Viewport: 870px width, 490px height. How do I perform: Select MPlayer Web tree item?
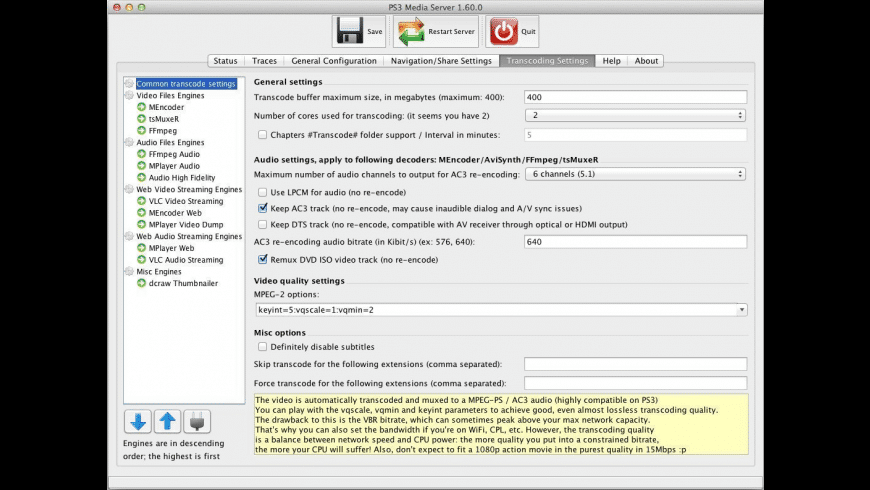[x=171, y=248]
